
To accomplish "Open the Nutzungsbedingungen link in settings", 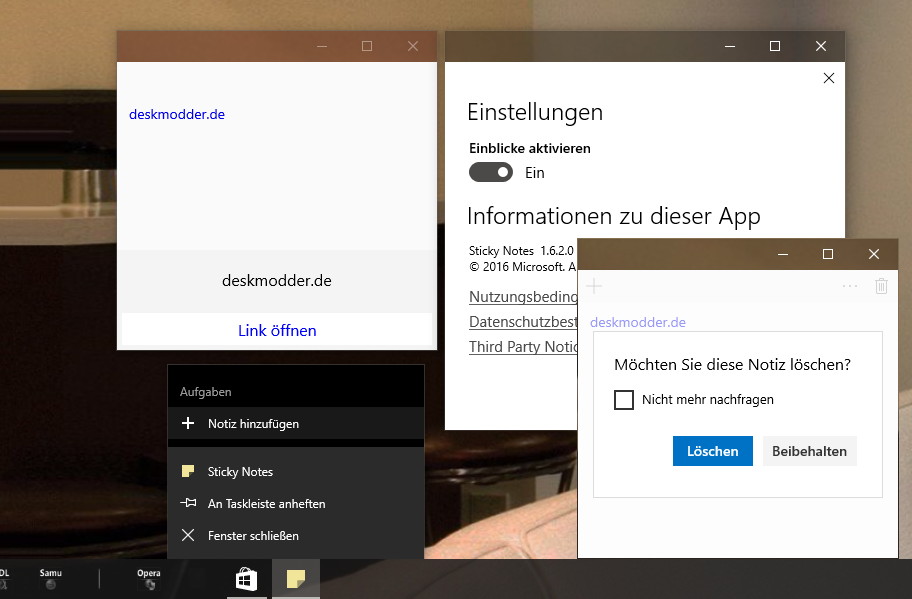I will (x=523, y=297).
